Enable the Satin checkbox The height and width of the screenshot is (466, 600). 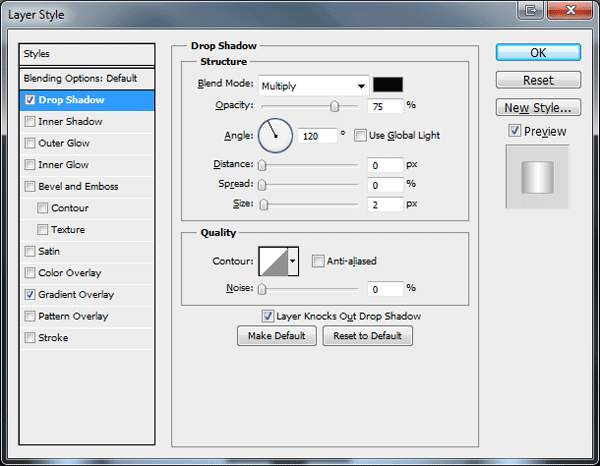(x=30, y=251)
